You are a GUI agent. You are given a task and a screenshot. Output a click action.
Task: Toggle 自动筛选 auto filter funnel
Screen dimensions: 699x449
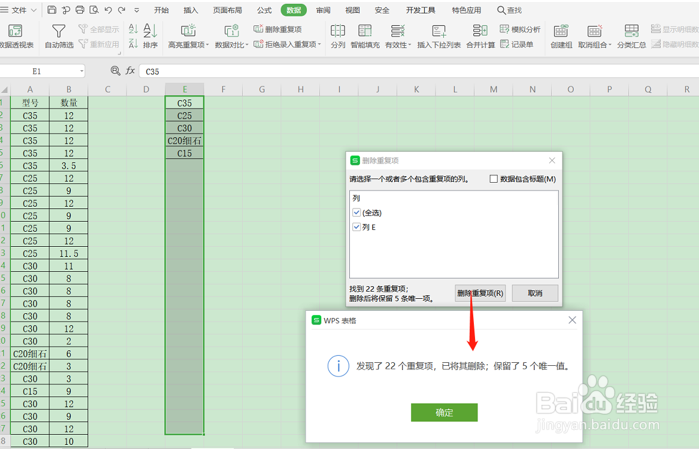coord(59,36)
